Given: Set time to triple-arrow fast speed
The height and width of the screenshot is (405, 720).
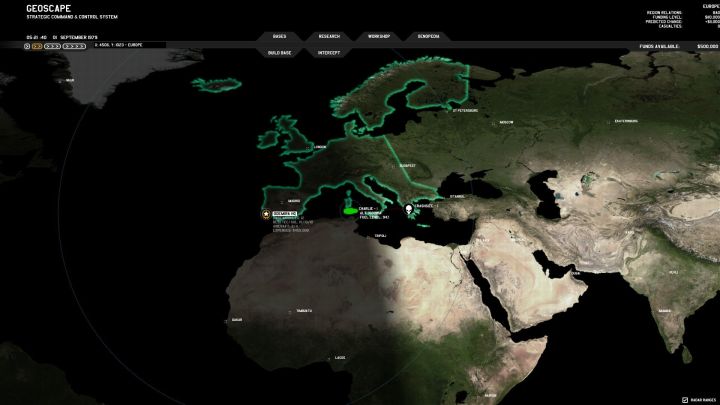Looking at the screenshot, I should click(x=52, y=46).
